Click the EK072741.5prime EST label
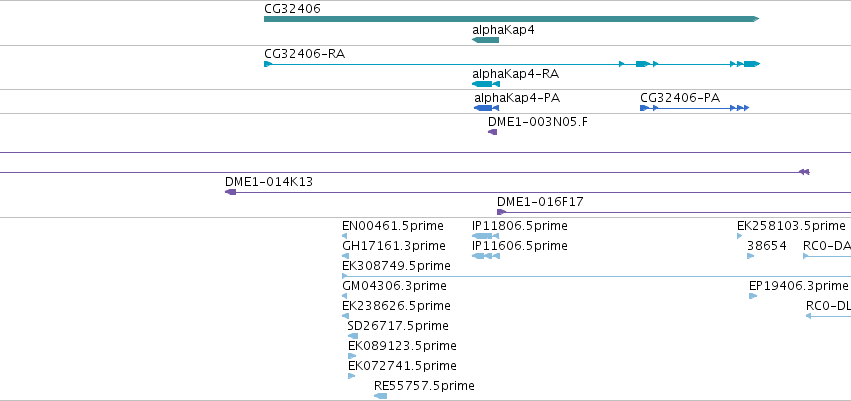 tap(402, 366)
